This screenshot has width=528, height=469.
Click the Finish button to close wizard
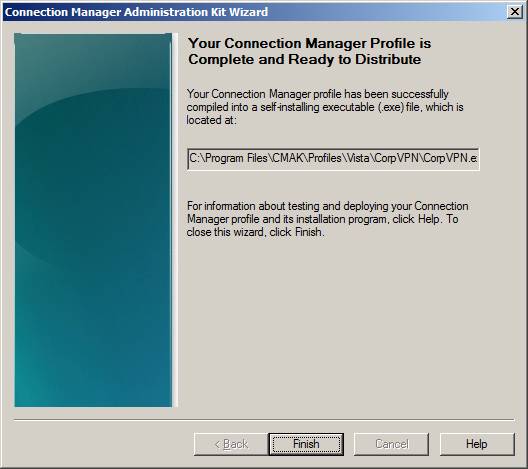[x=306, y=444]
